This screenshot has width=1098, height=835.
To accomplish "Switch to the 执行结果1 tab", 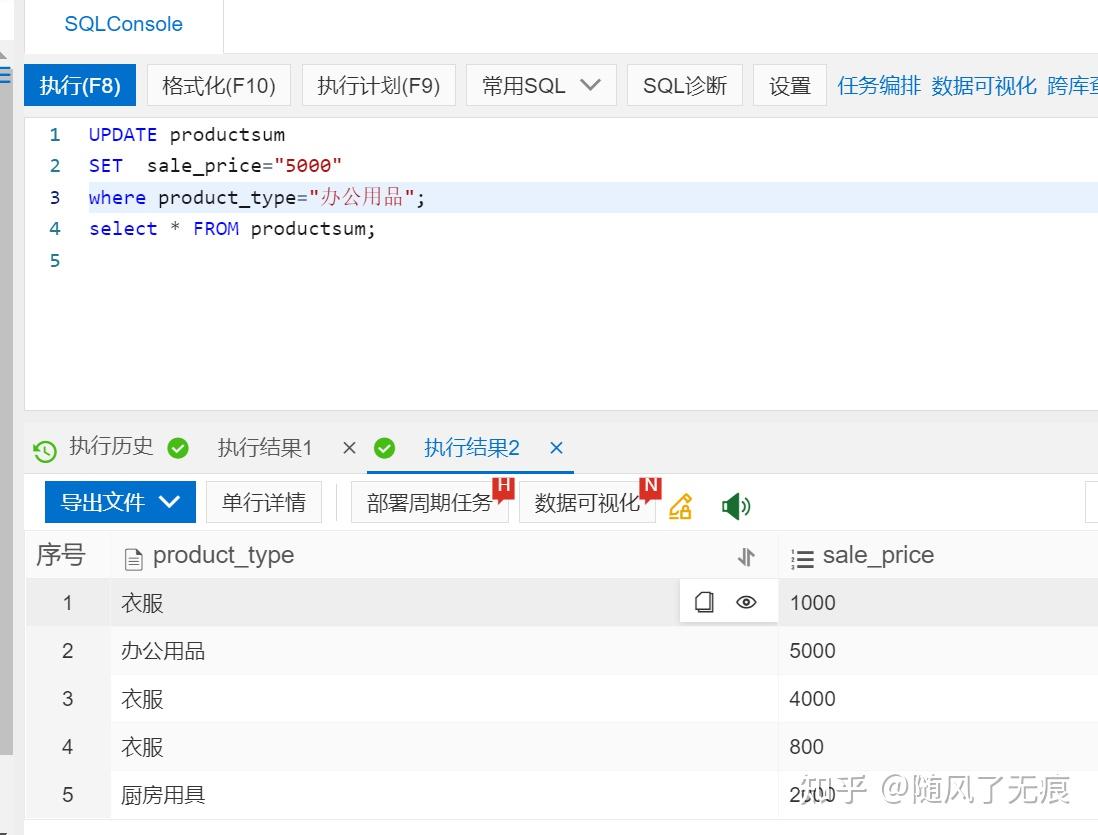I will [264, 448].
